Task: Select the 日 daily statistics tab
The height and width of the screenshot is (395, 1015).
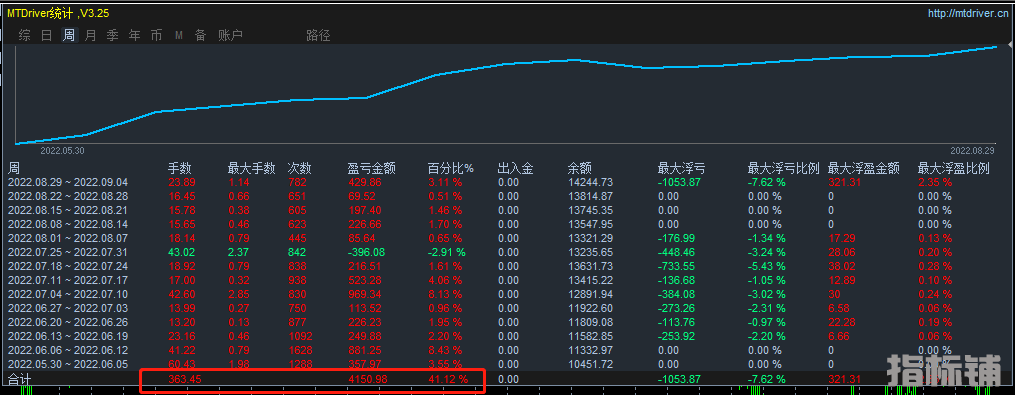Action: [x=47, y=36]
